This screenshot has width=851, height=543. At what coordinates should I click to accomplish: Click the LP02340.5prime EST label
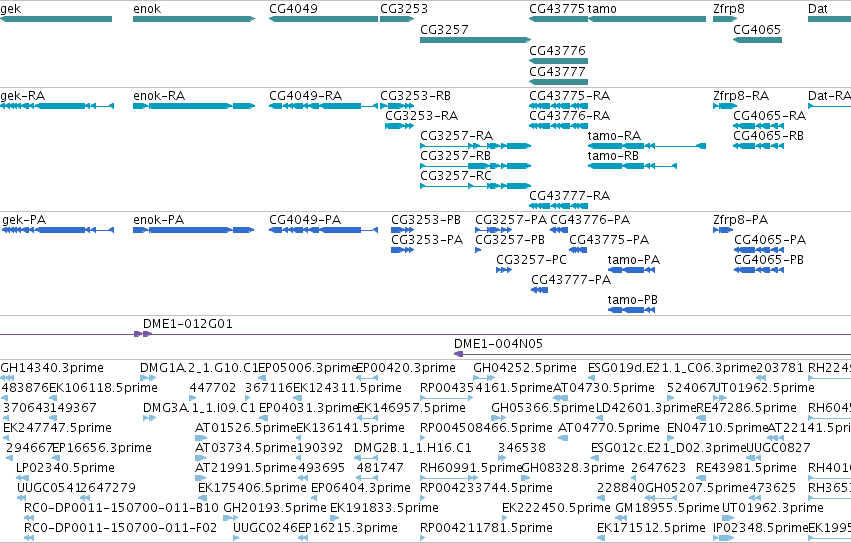(x=65, y=468)
